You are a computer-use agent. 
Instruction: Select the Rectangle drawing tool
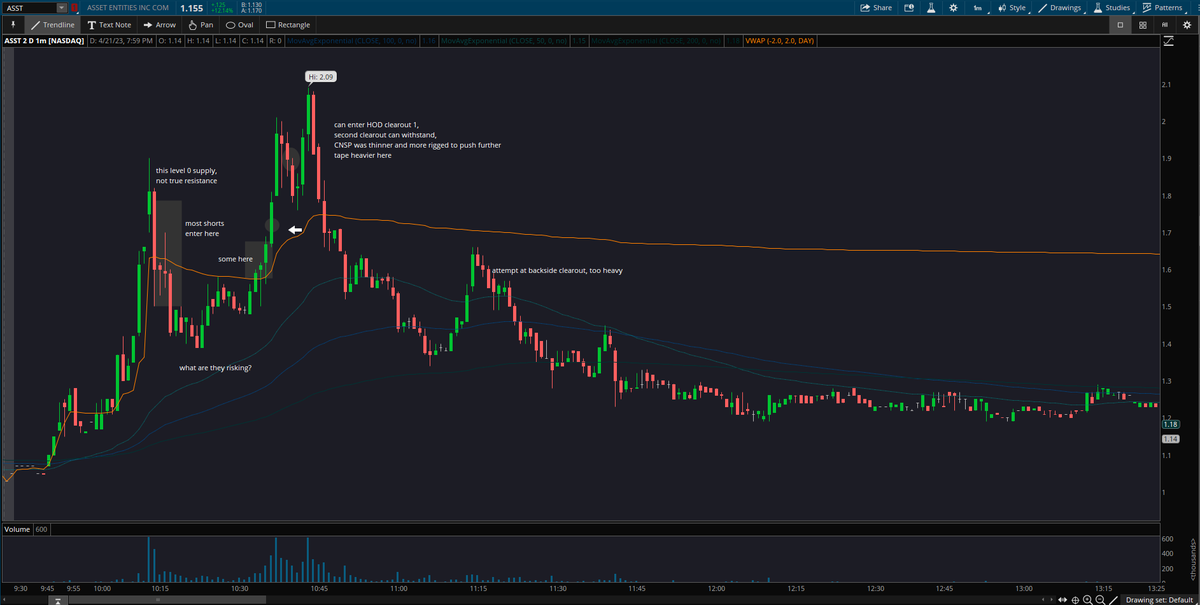[289, 24]
